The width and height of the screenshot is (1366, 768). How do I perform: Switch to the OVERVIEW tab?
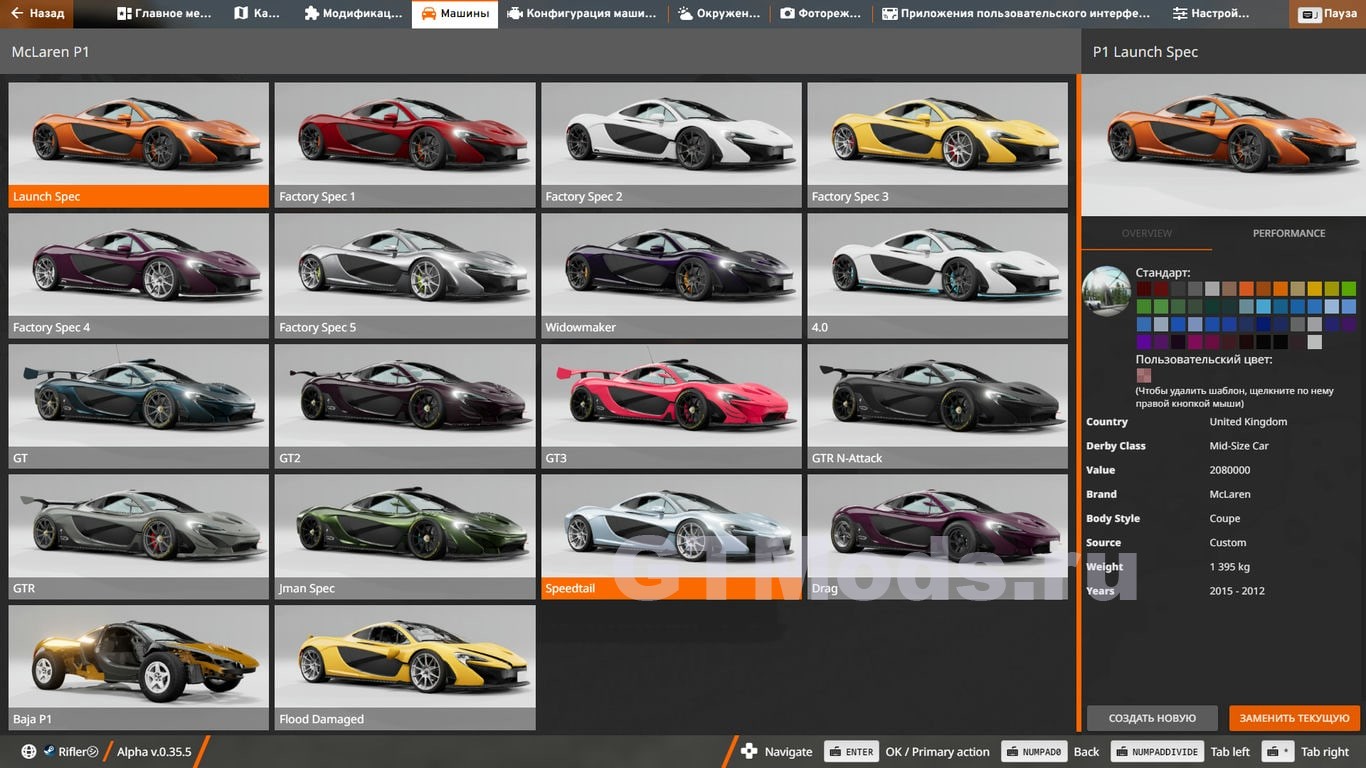pos(1146,233)
